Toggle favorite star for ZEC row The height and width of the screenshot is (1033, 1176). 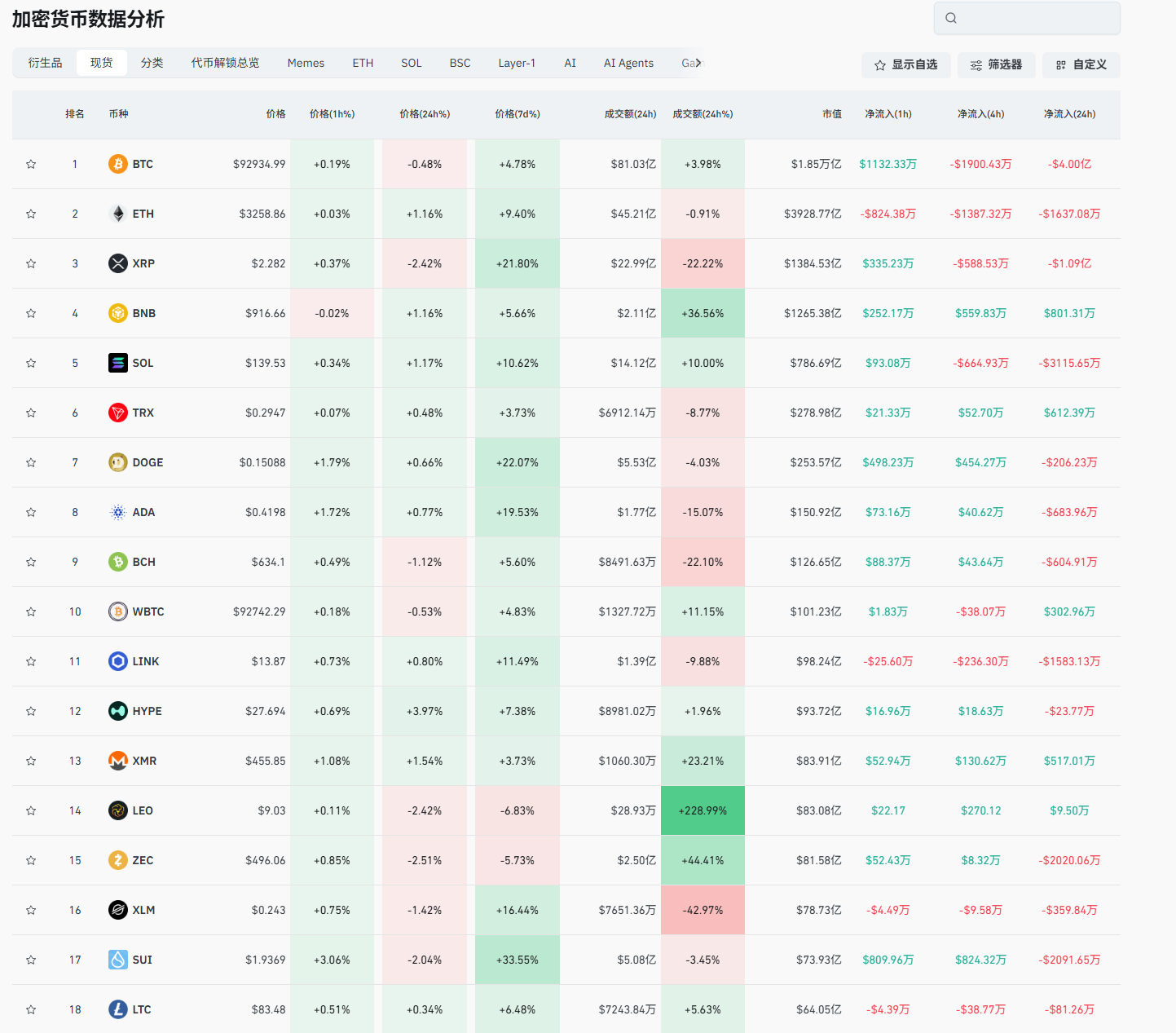[31, 860]
